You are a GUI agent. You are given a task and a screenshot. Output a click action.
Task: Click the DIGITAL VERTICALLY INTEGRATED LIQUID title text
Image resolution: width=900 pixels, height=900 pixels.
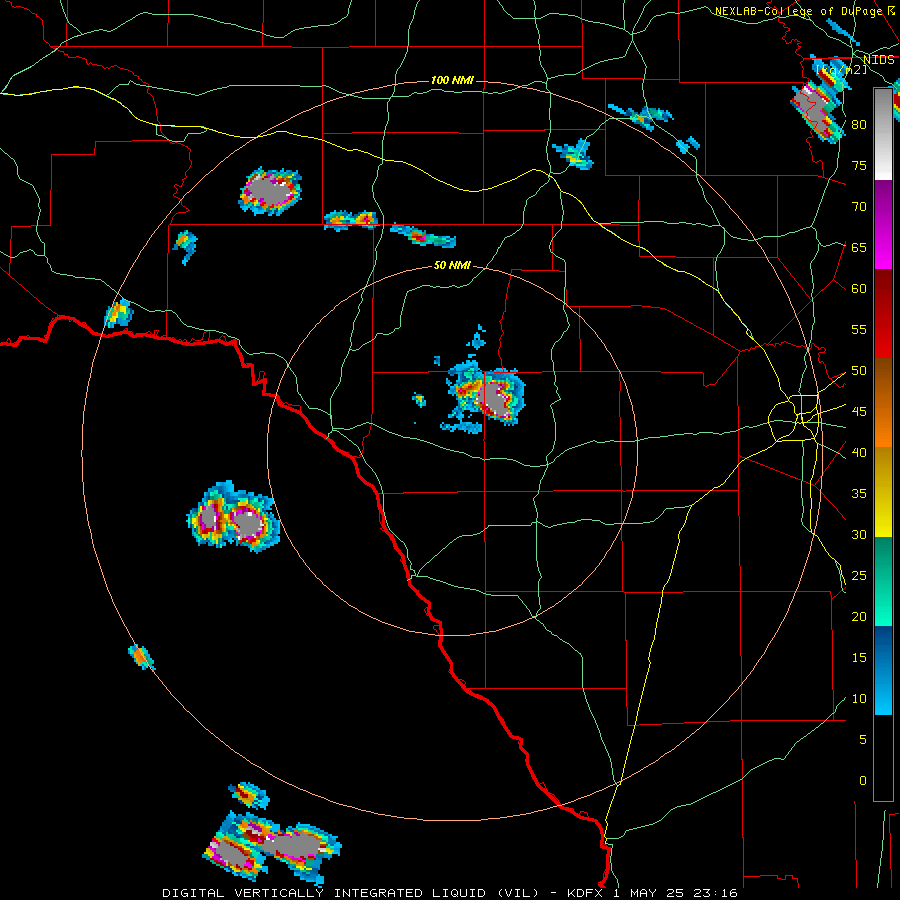(x=350, y=893)
